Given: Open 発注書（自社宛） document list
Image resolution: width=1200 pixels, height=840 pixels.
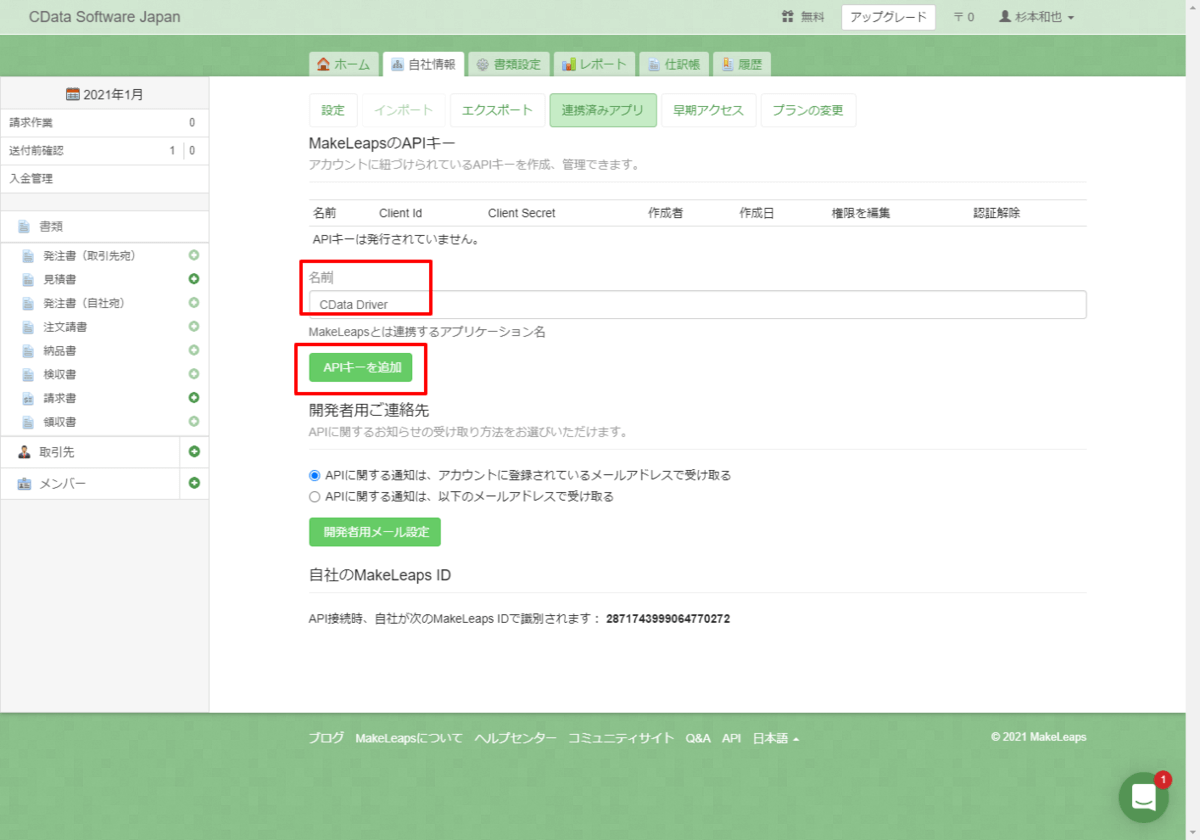Looking at the screenshot, I should pyautogui.click(x=84, y=303).
